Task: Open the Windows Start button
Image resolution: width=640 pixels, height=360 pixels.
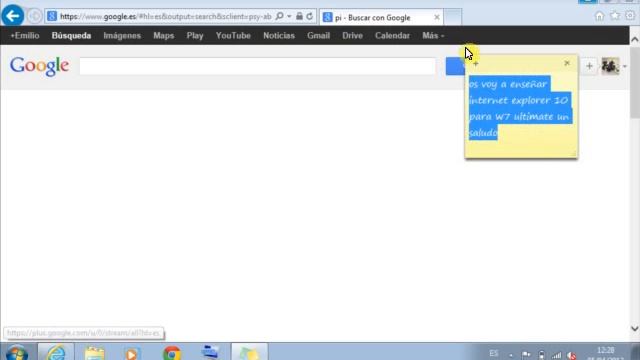Action: [17, 352]
